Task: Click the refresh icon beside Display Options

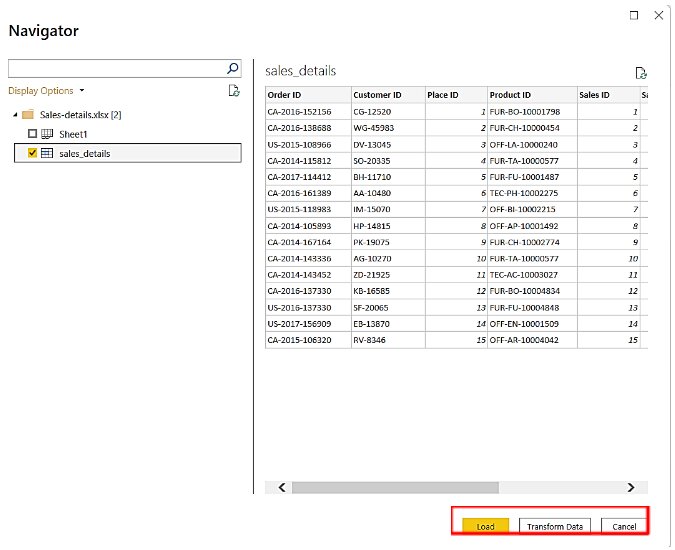Action: point(233,91)
